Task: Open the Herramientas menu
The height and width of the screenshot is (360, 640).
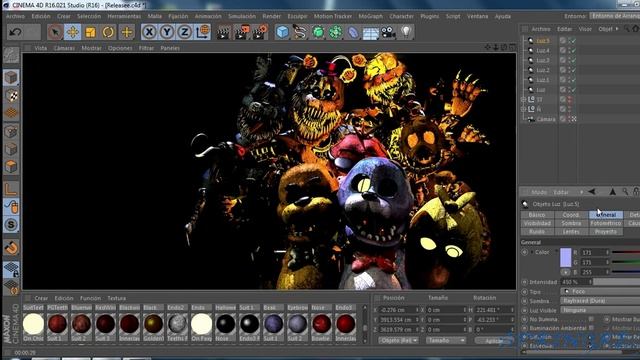Action: pos(124,16)
